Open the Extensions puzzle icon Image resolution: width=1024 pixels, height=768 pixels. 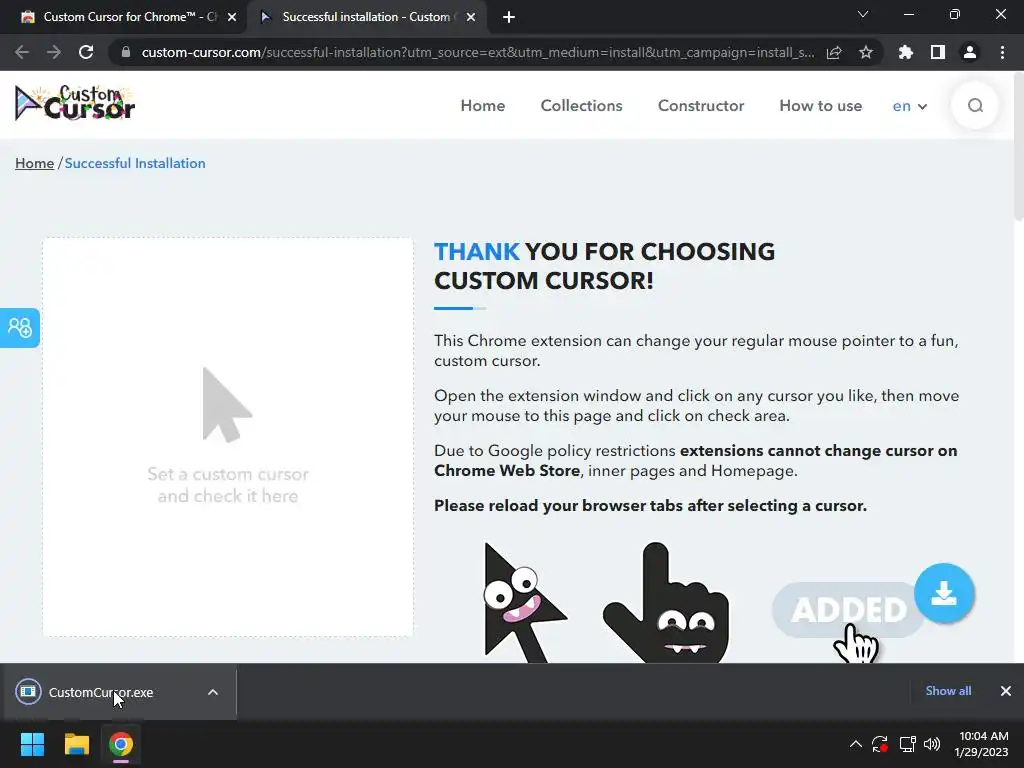905,52
